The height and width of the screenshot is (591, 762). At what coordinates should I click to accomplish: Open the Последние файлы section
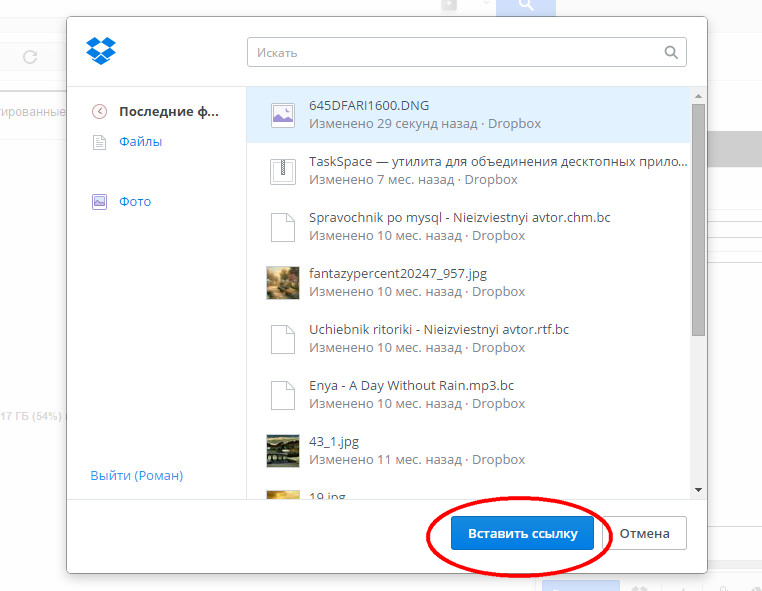pos(168,112)
